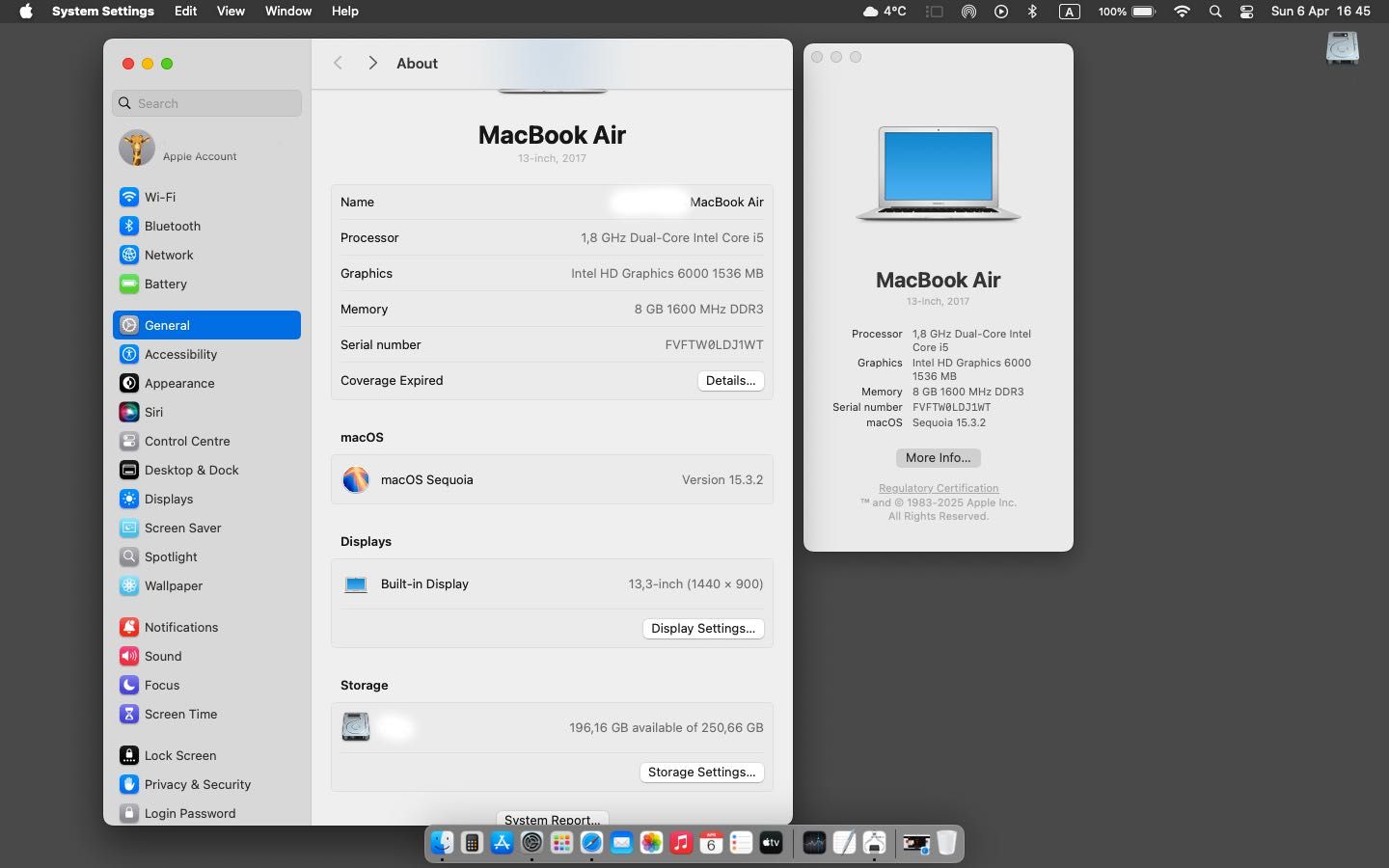
Task: Open Display Settings... button
Action: coord(703,628)
